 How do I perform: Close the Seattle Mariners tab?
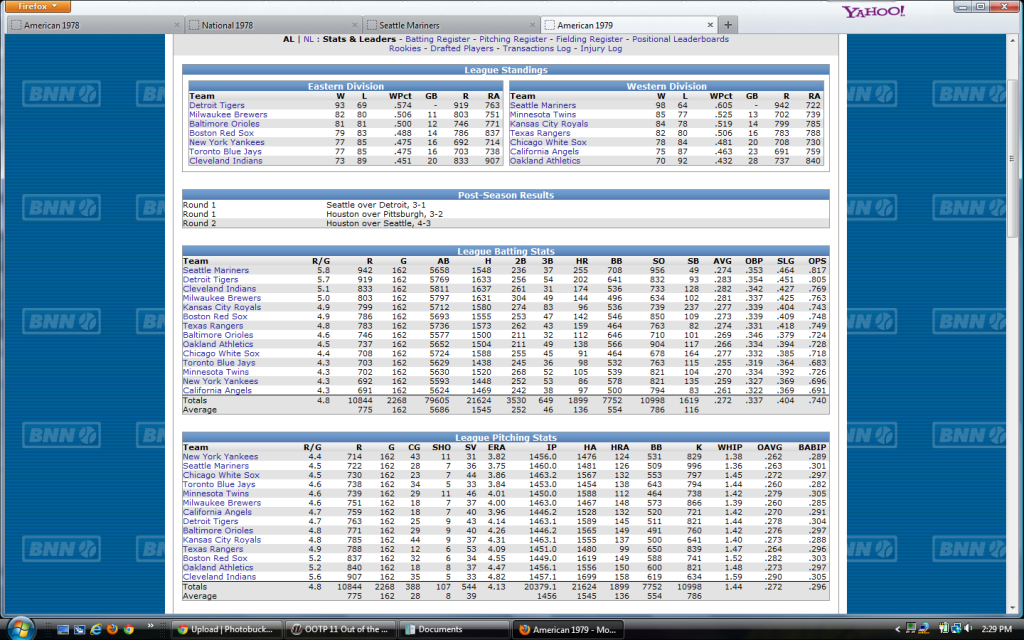click(x=532, y=25)
